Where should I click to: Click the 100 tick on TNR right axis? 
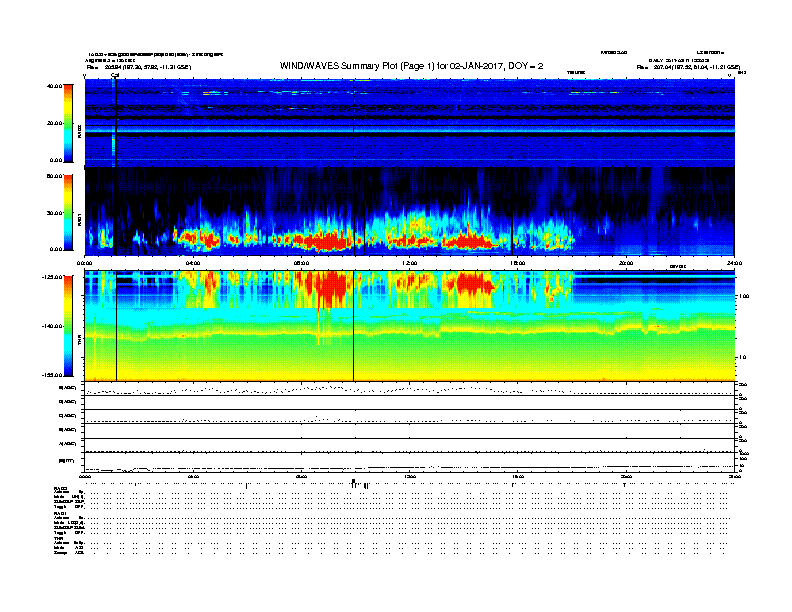click(744, 296)
